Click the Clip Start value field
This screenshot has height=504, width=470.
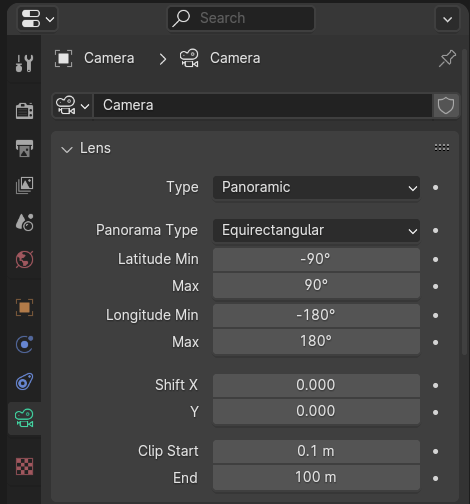316,451
